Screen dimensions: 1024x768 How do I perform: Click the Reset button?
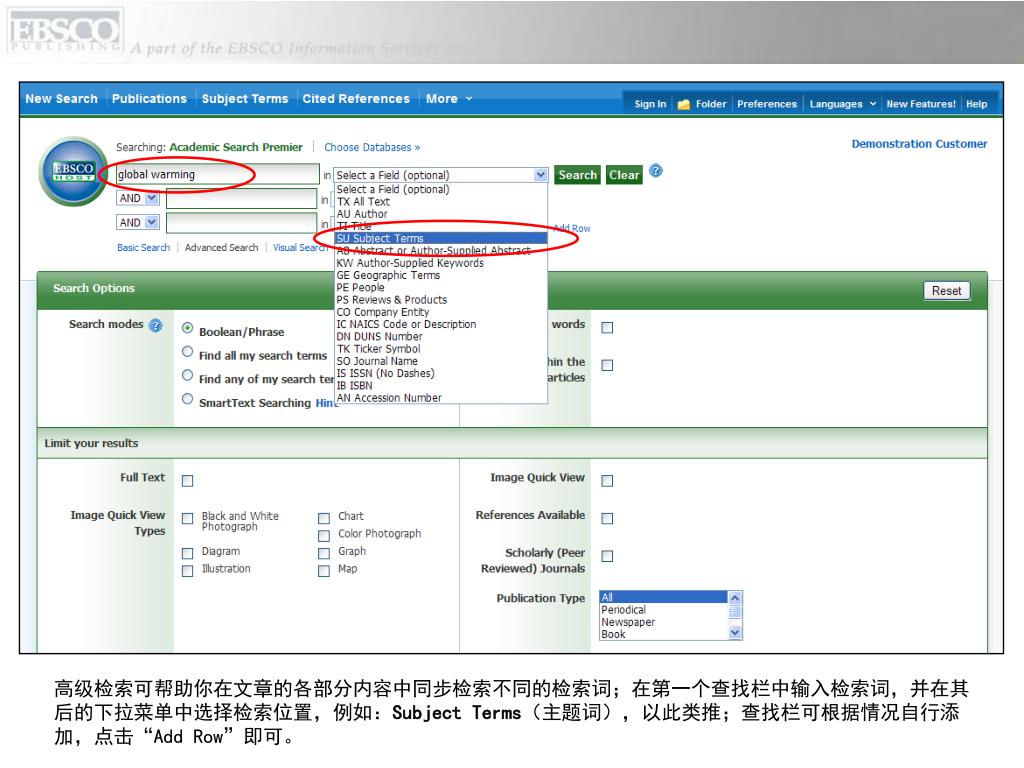pos(946,291)
